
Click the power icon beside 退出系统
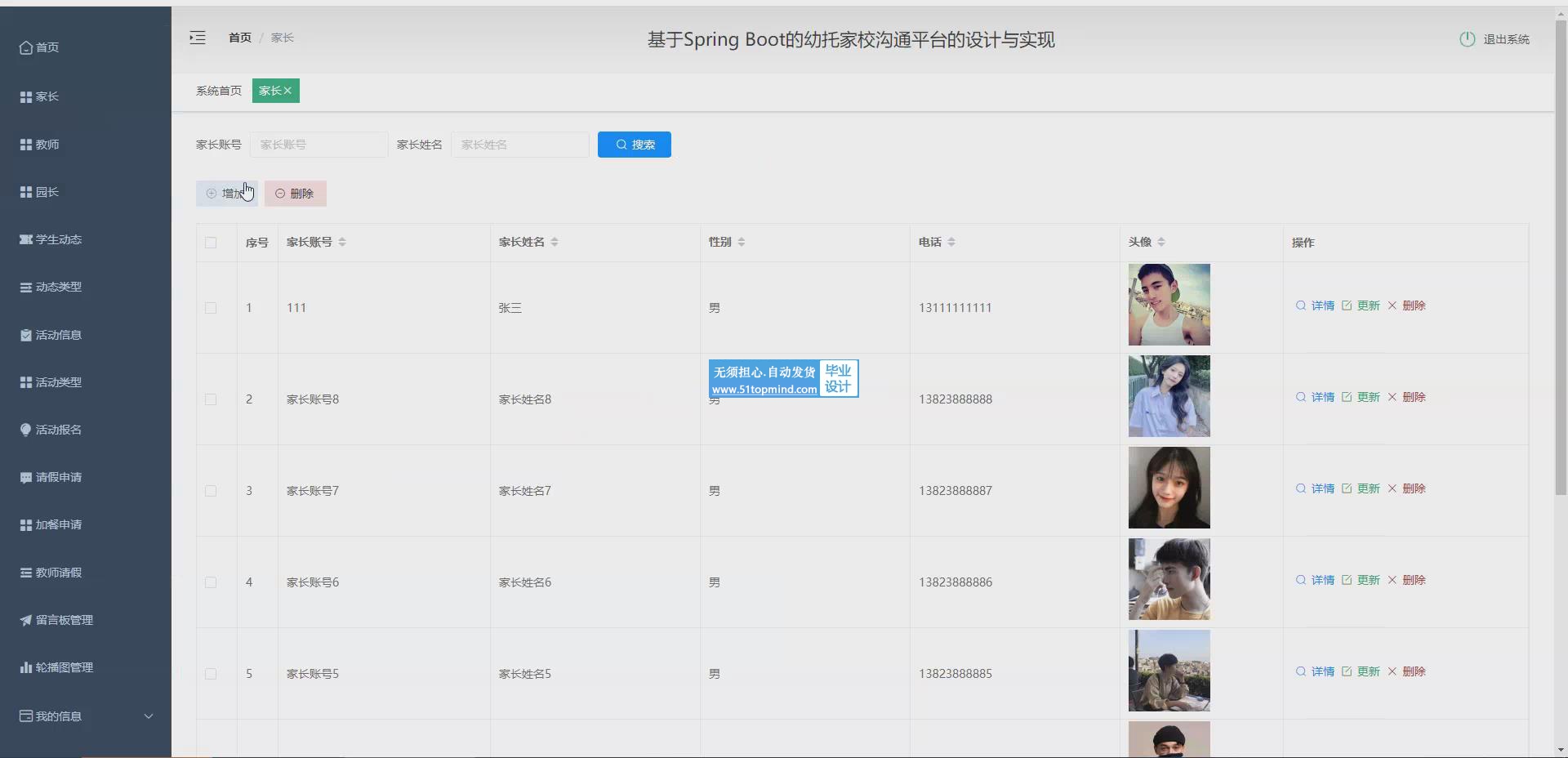tap(1467, 39)
